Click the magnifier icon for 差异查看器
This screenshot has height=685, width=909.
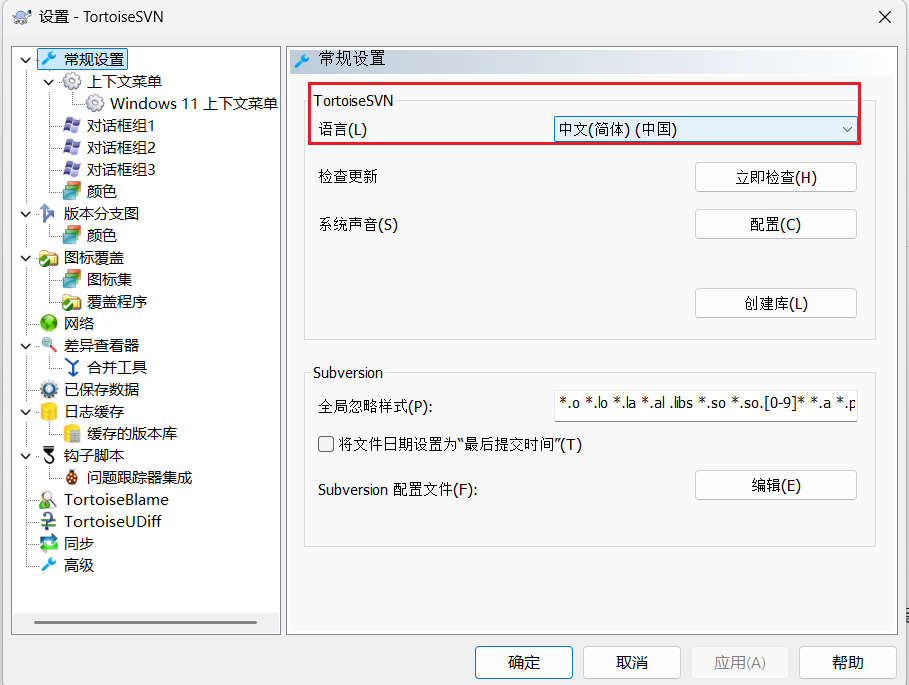point(49,345)
